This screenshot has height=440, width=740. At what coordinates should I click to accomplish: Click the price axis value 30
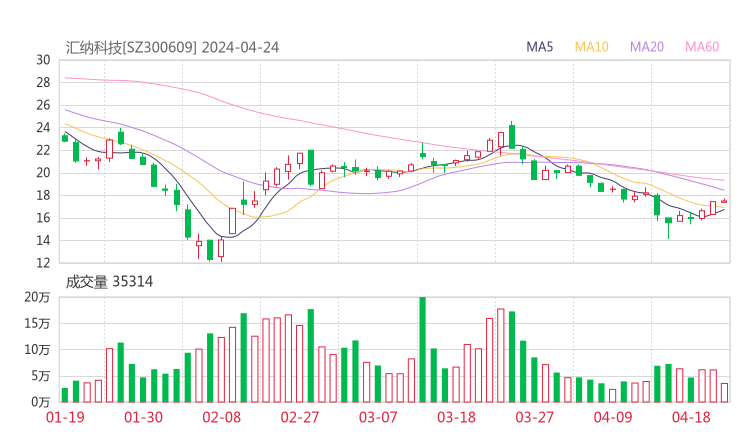(43, 60)
